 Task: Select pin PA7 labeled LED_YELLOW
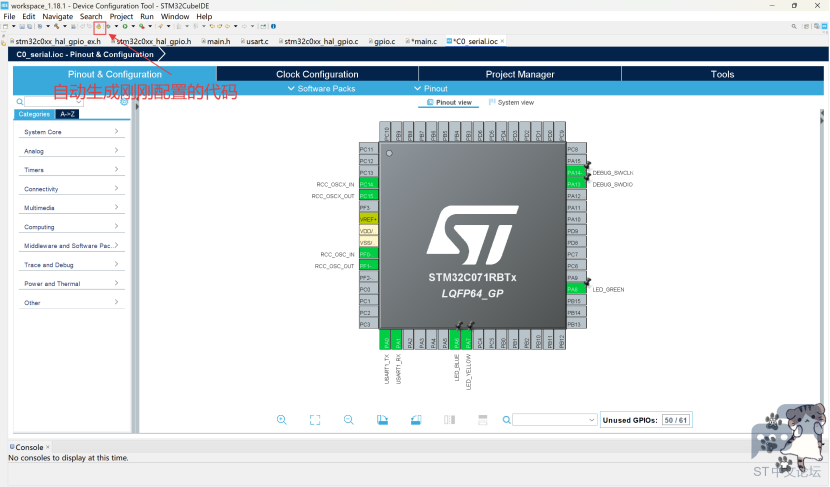pyautogui.click(x=467, y=340)
